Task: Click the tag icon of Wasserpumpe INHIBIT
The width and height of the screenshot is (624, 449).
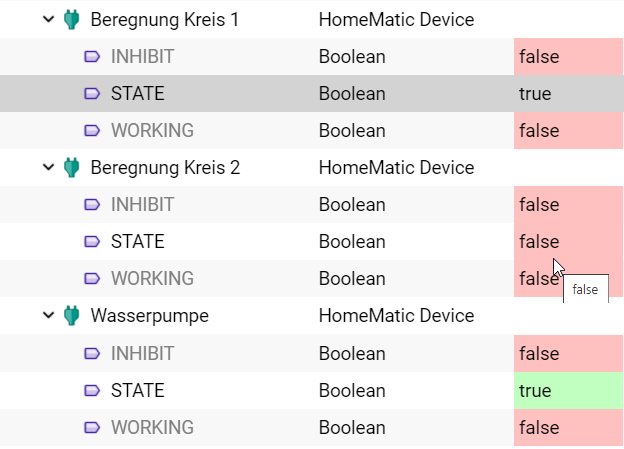Action: click(92, 354)
